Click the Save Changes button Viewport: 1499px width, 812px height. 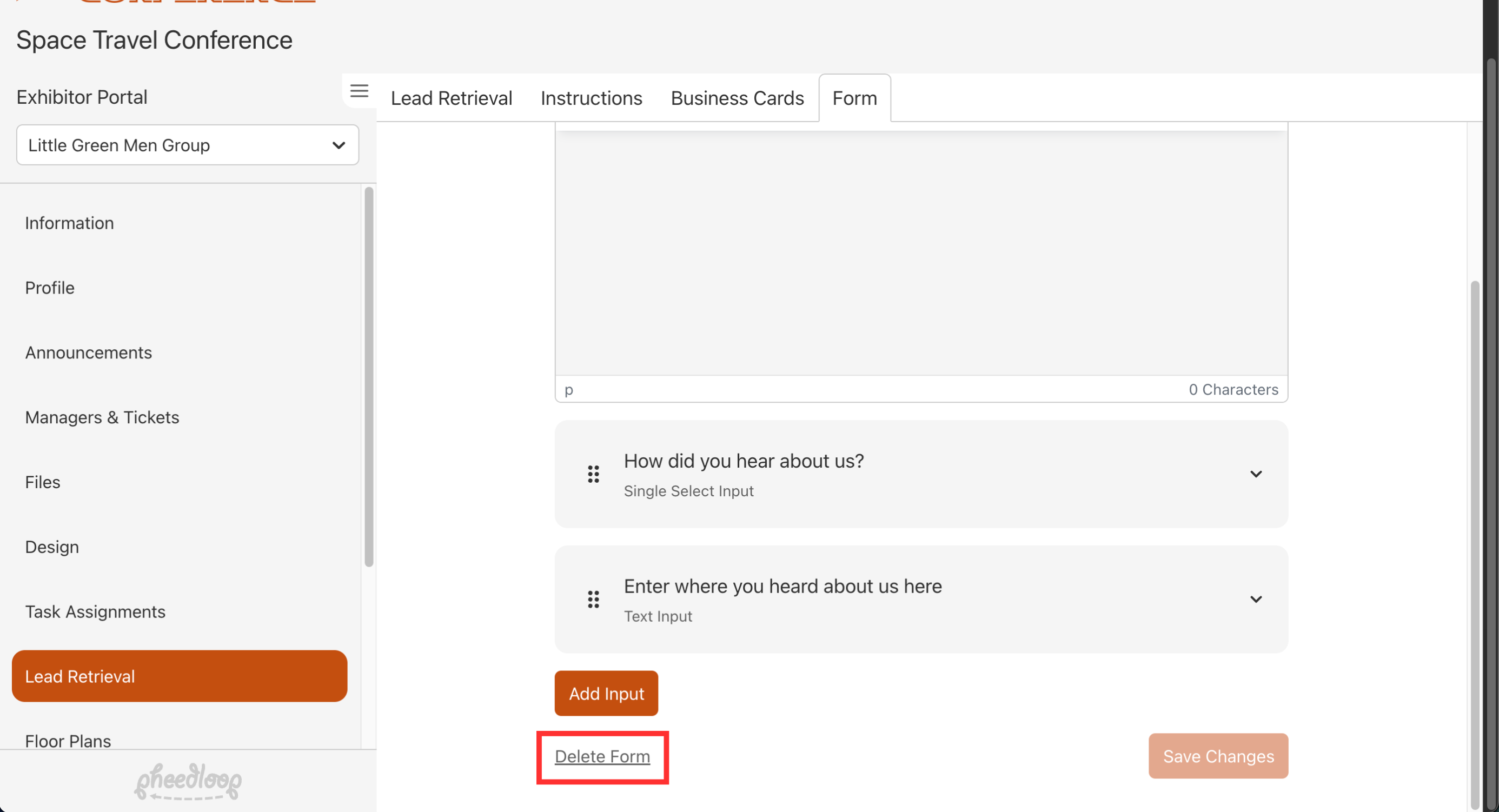[x=1218, y=756]
